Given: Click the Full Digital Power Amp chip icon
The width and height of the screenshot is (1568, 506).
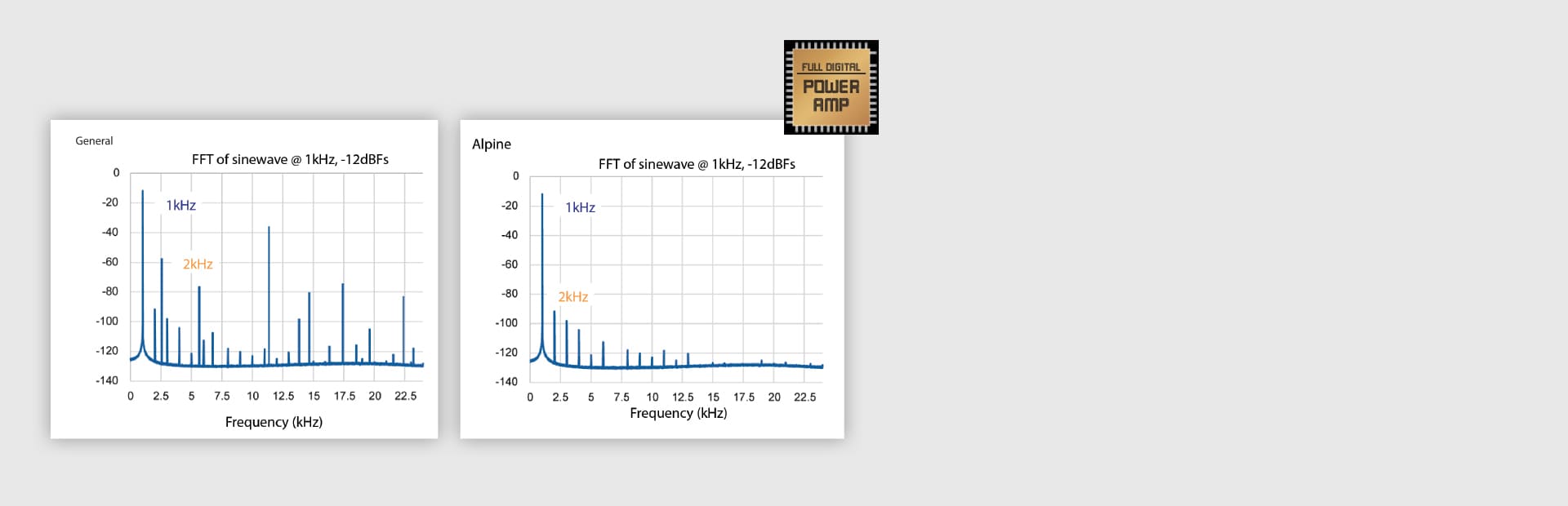Looking at the screenshot, I should [831, 87].
